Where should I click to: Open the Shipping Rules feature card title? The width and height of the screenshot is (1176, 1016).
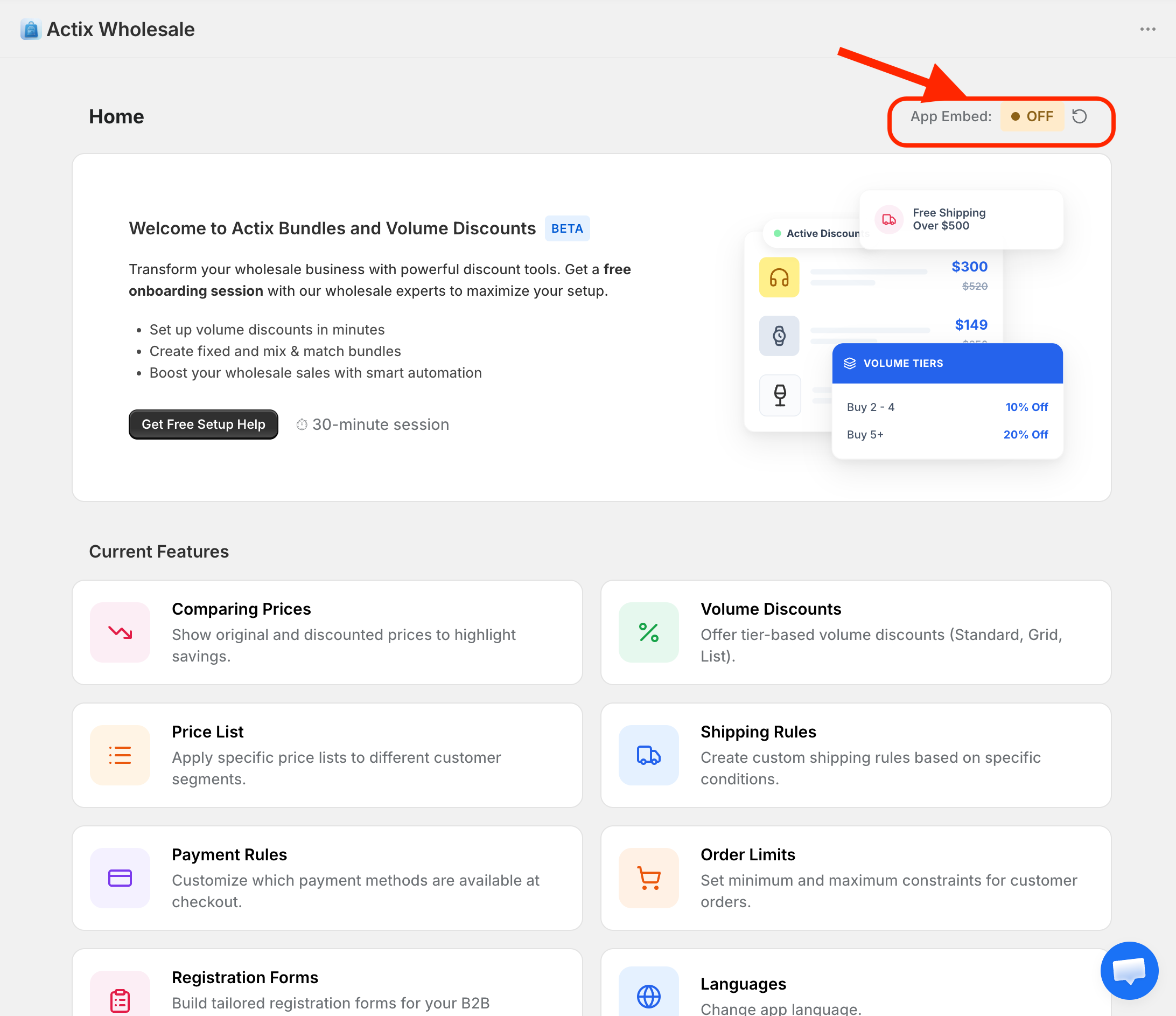(x=758, y=732)
